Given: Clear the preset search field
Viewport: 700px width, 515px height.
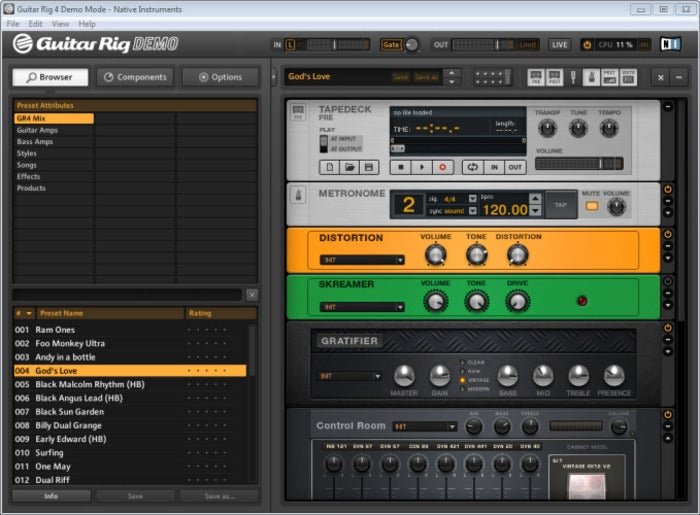Looking at the screenshot, I should [x=252, y=295].
